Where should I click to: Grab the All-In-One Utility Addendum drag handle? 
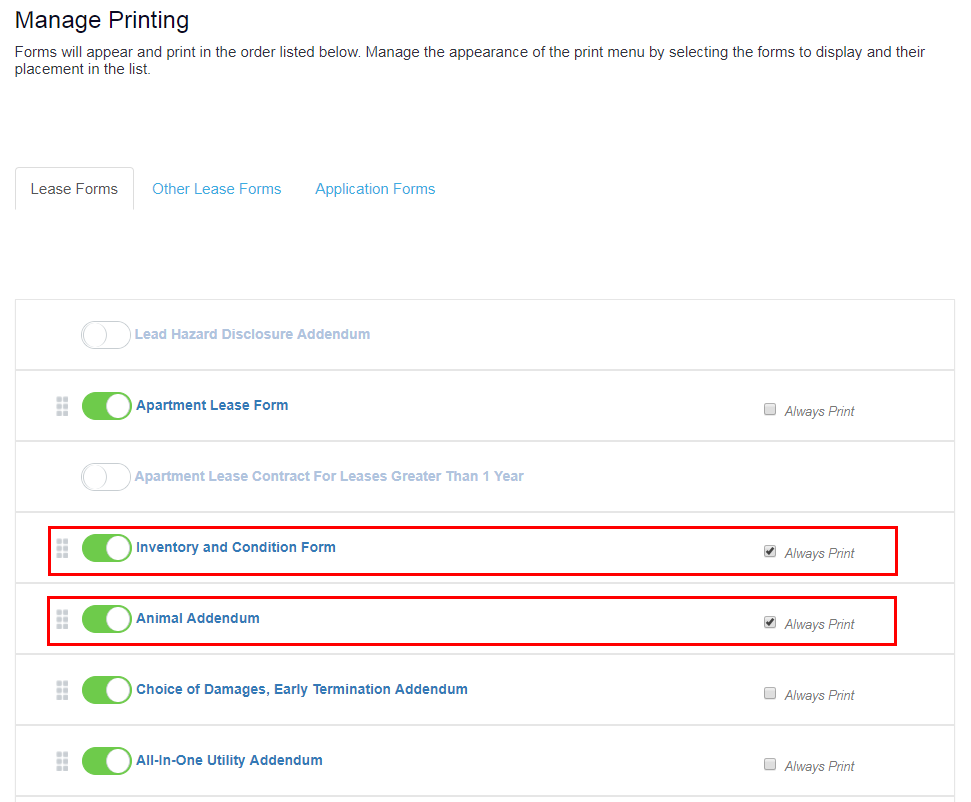coord(62,761)
